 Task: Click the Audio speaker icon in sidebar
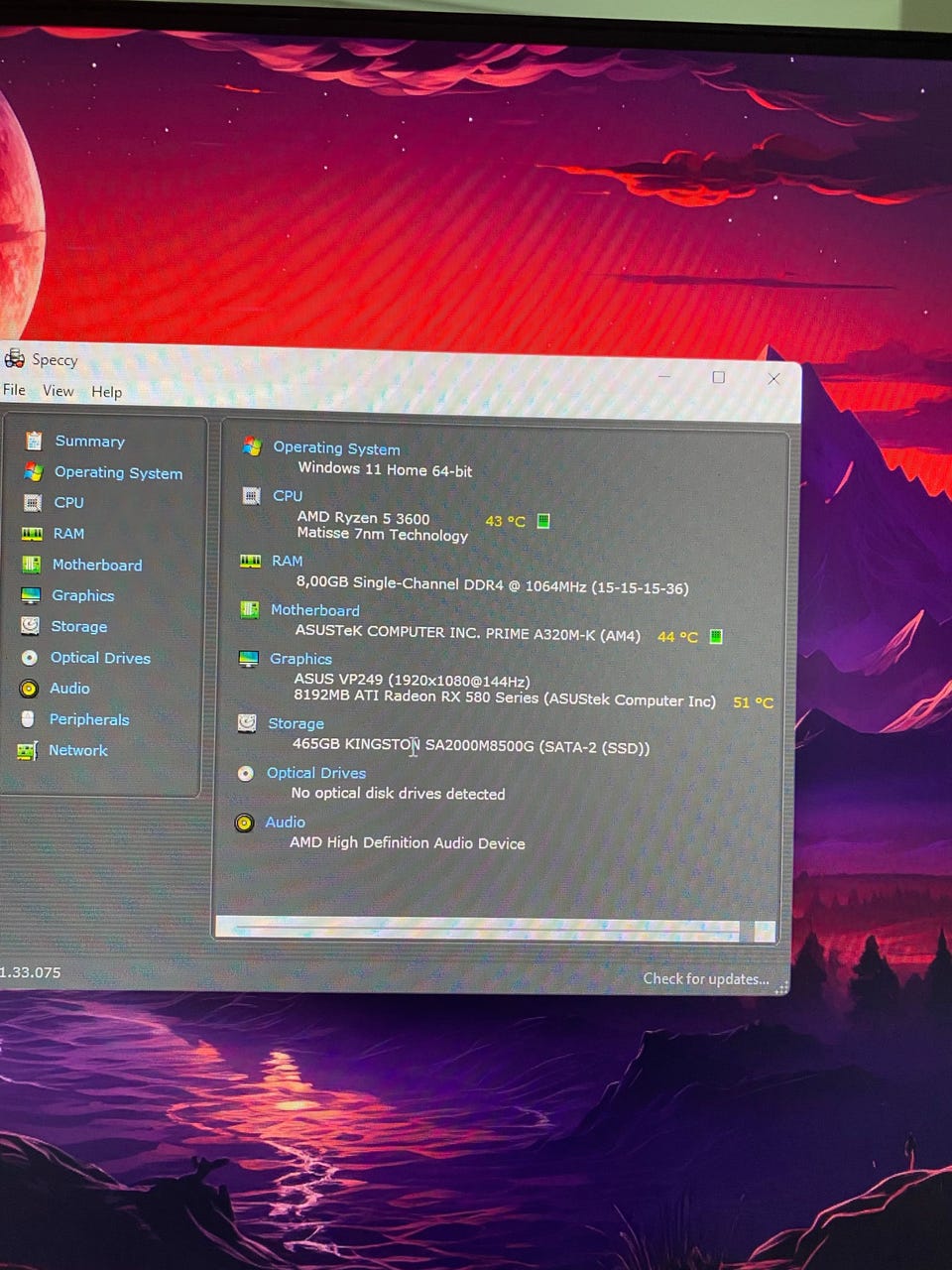coord(29,688)
